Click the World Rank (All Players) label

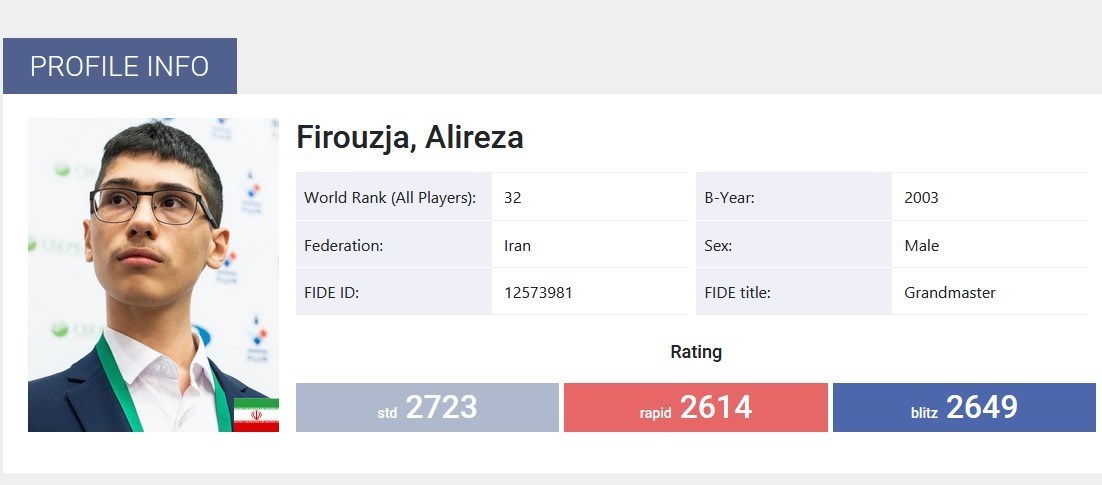point(390,198)
